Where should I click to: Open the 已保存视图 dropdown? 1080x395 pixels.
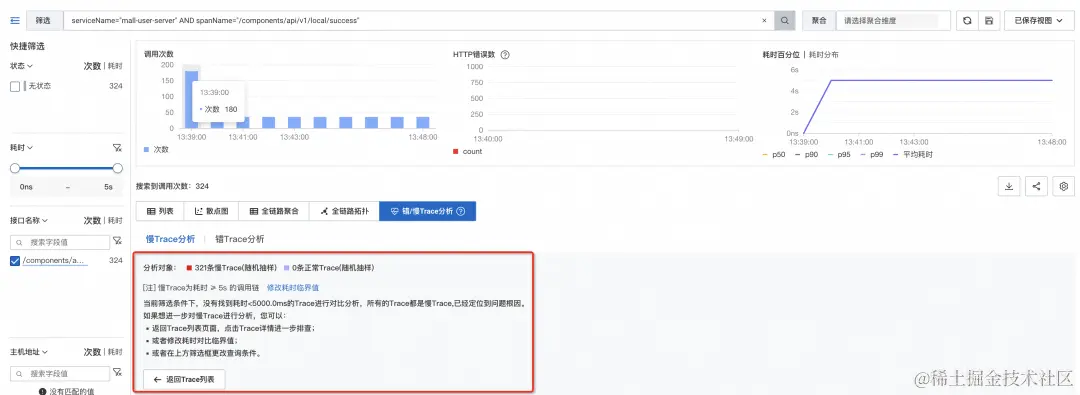(x=1039, y=21)
